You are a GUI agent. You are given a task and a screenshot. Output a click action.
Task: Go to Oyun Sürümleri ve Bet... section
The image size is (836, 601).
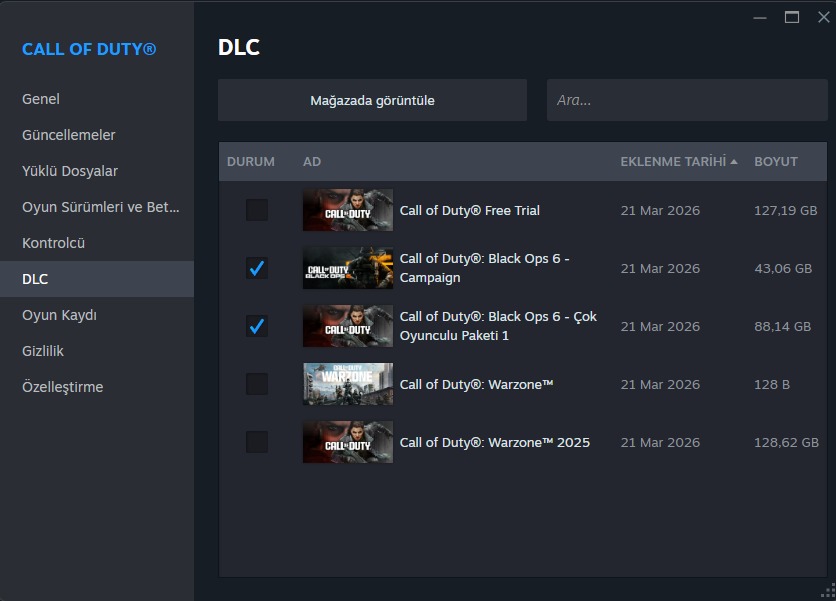tap(97, 207)
